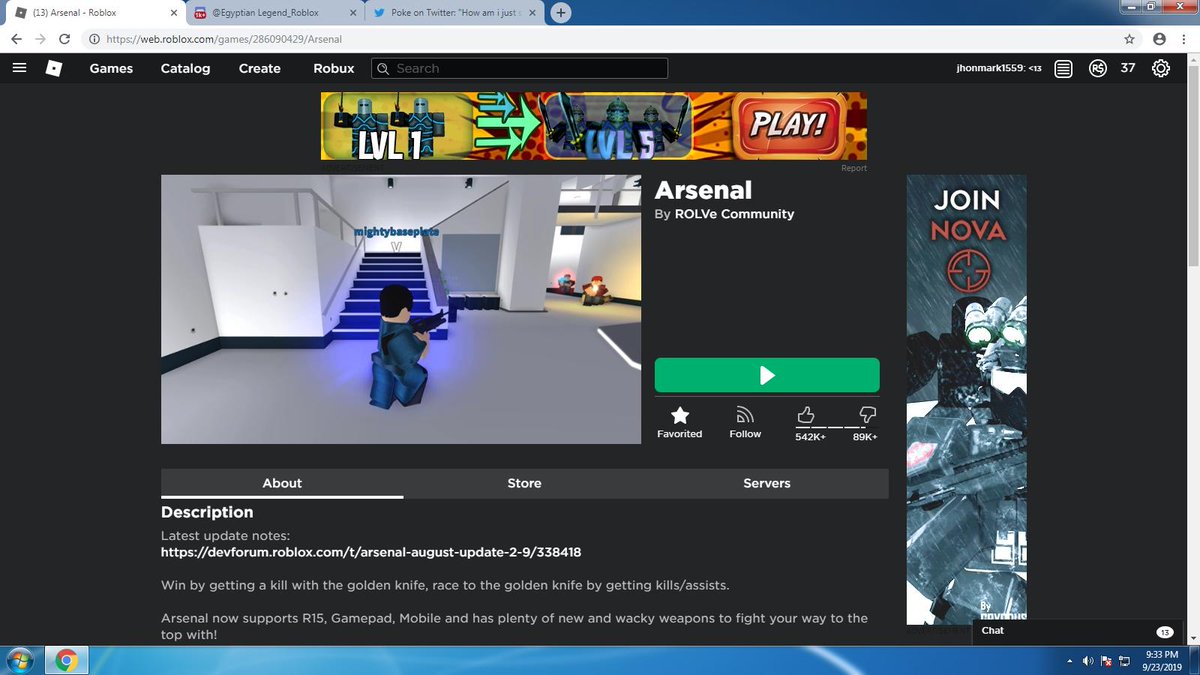Open the Robux menu item
The width and height of the screenshot is (1200, 675).
click(x=334, y=68)
